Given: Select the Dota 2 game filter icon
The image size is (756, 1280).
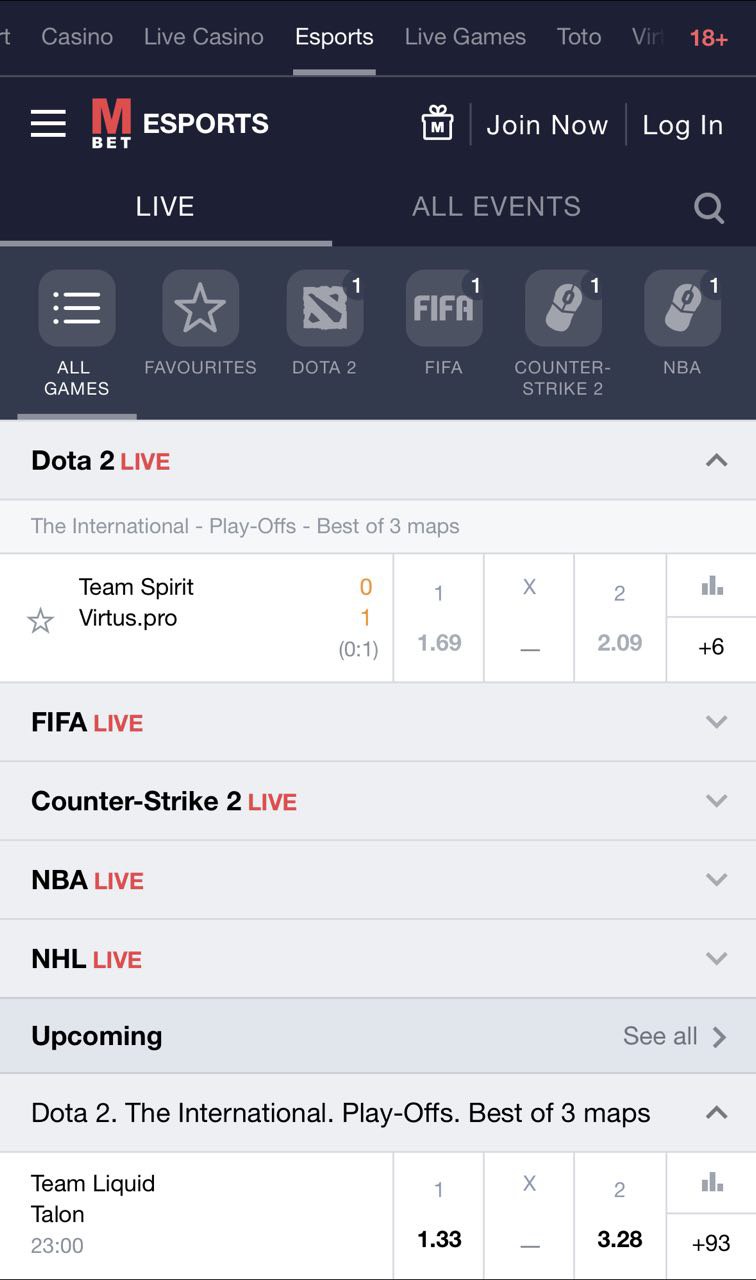Looking at the screenshot, I should (324, 309).
